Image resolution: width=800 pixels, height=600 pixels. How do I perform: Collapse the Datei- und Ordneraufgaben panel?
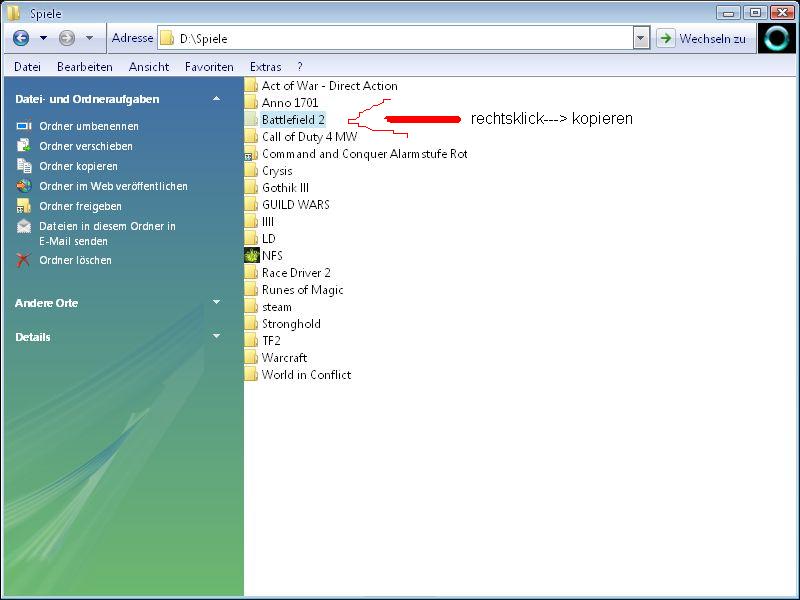(x=216, y=98)
